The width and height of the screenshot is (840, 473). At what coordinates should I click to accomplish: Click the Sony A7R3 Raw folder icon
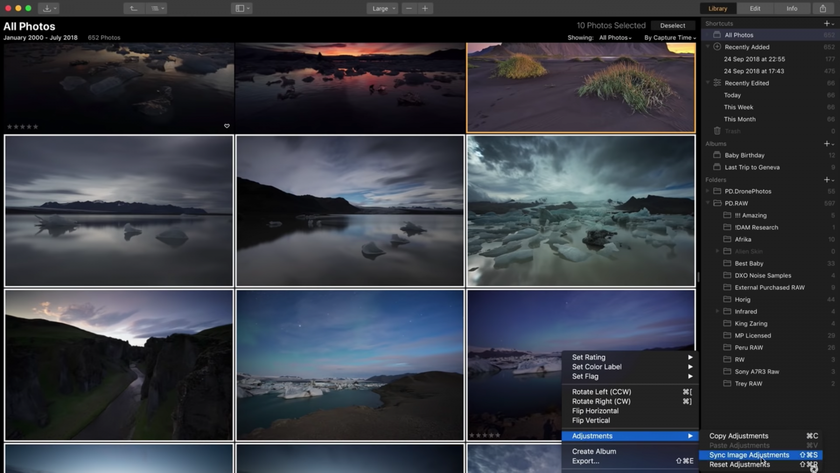pyautogui.click(x=727, y=371)
